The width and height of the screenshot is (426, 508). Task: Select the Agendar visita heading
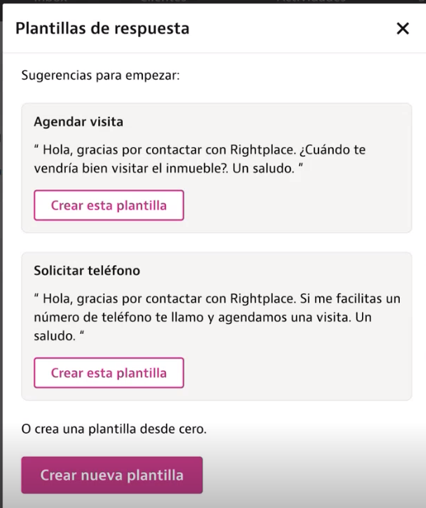pyautogui.click(x=79, y=122)
